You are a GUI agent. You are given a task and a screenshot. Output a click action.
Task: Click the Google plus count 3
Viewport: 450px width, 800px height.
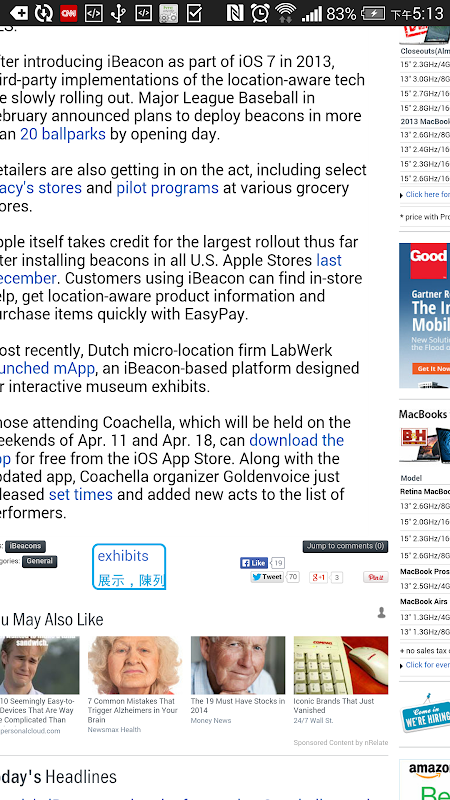click(x=337, y=578)
